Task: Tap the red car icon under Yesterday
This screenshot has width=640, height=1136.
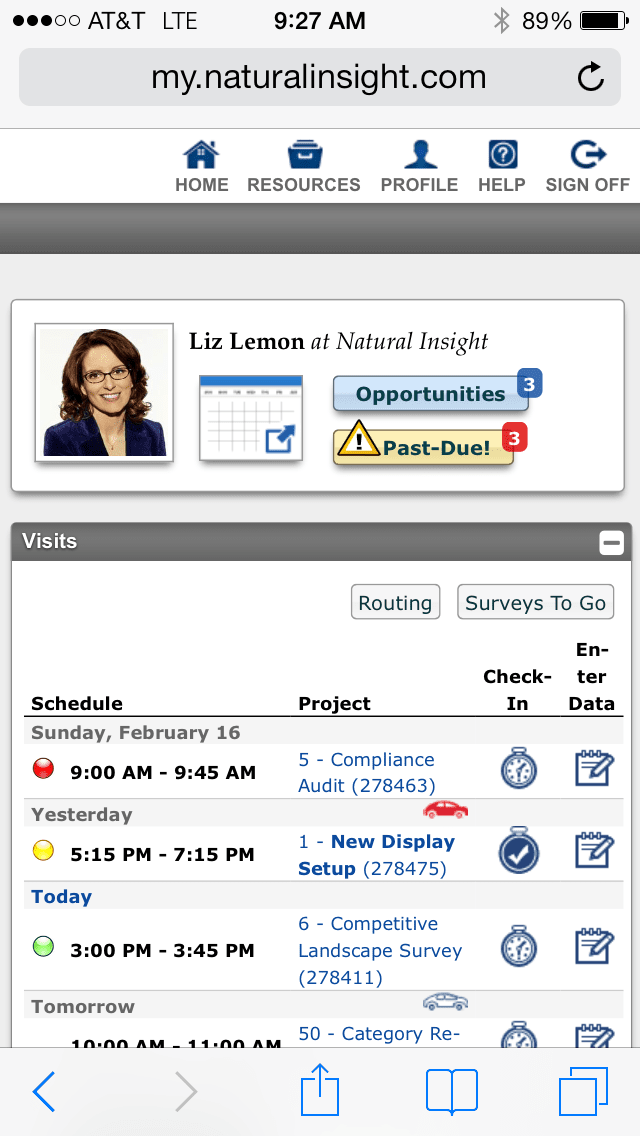Action: 445,809
